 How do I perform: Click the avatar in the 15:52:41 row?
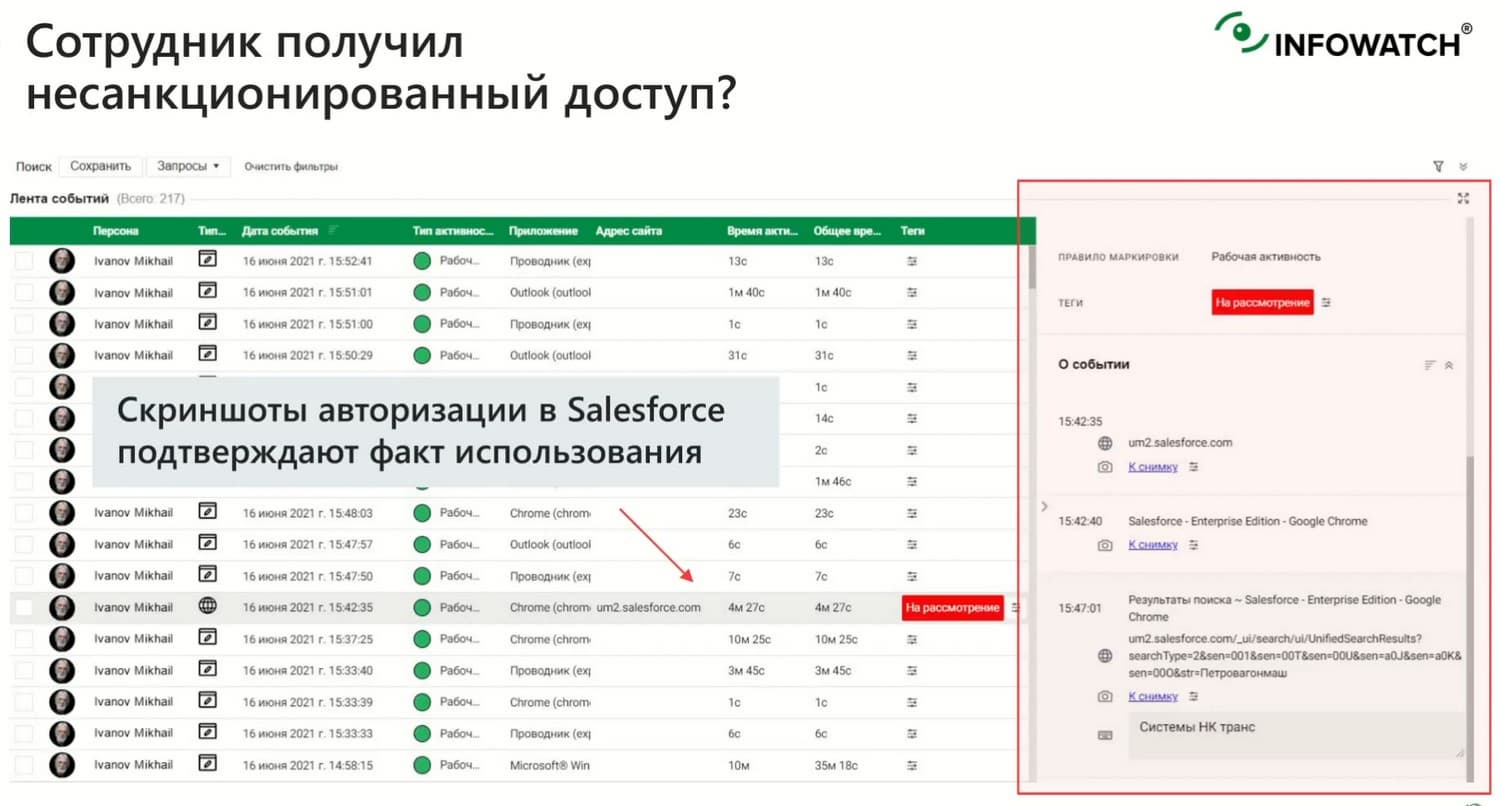click(x=62, y=261)
